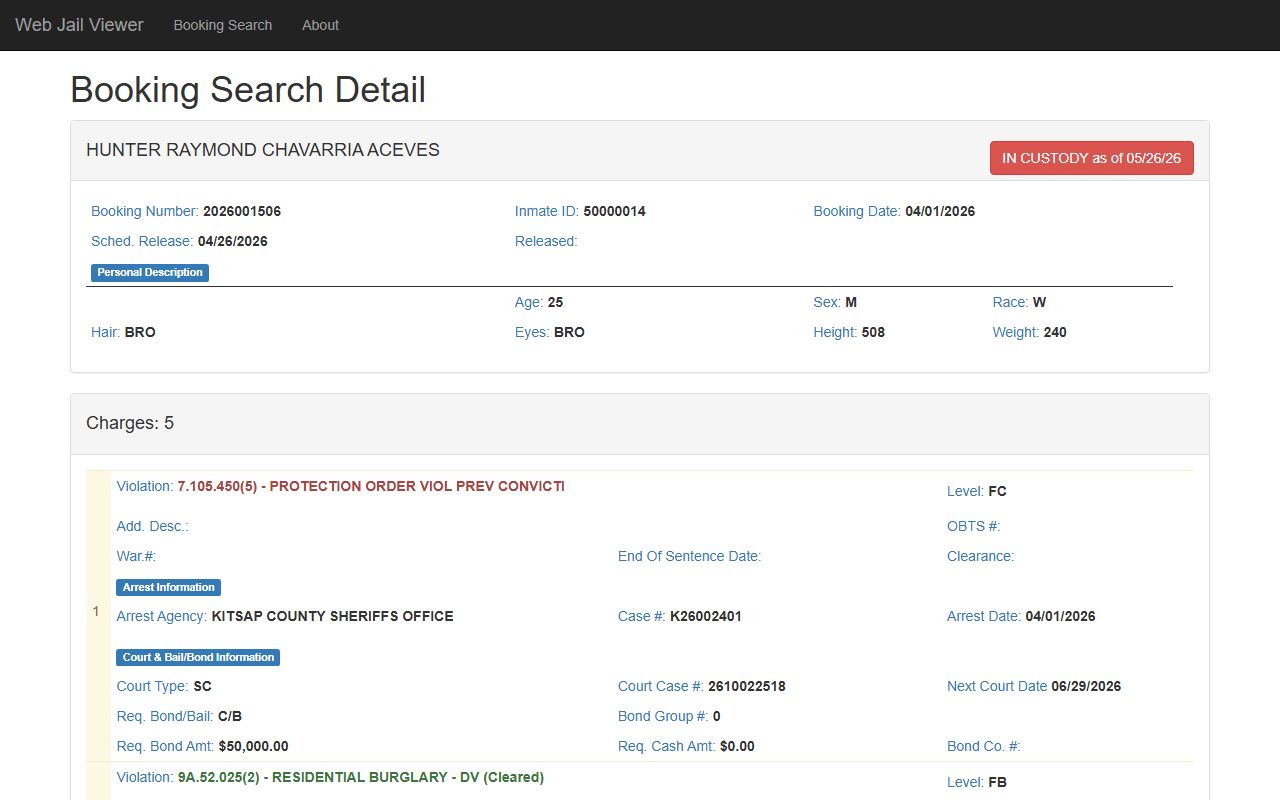Click the Race W value
1280x800 pixels.
point(1039,302)
